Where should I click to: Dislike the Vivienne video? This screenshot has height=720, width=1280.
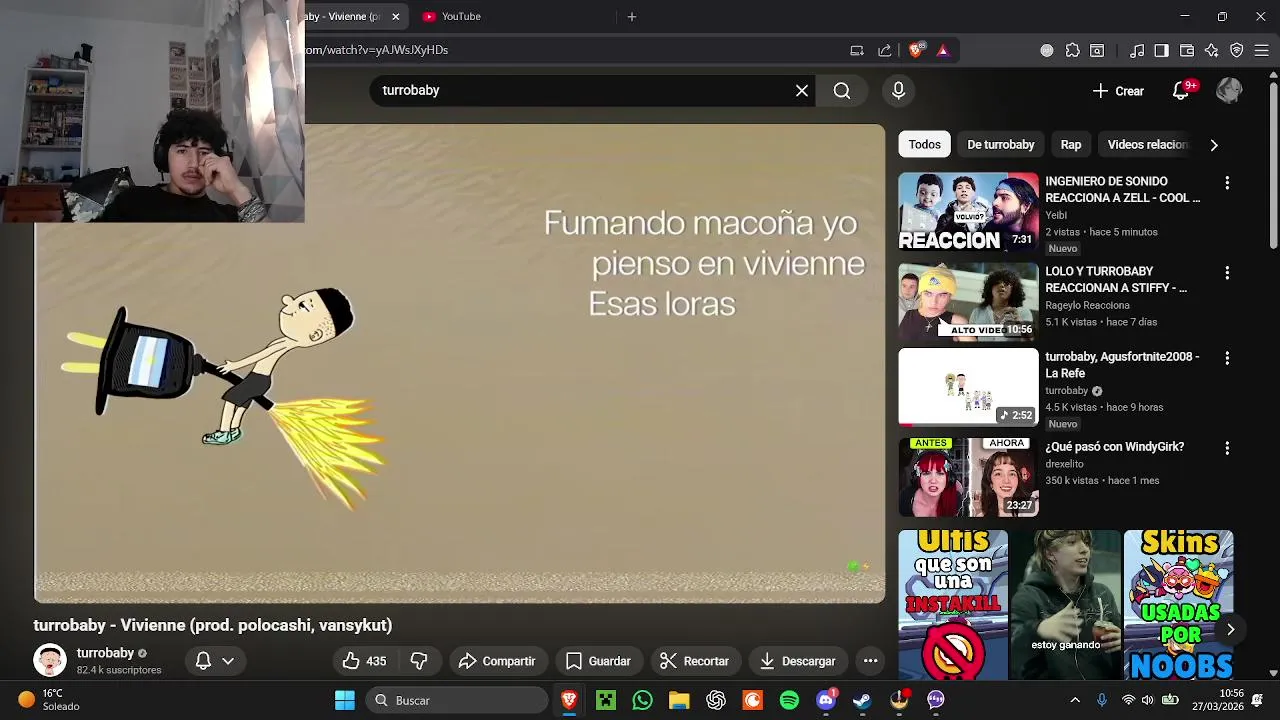click(x=419, y=661)
